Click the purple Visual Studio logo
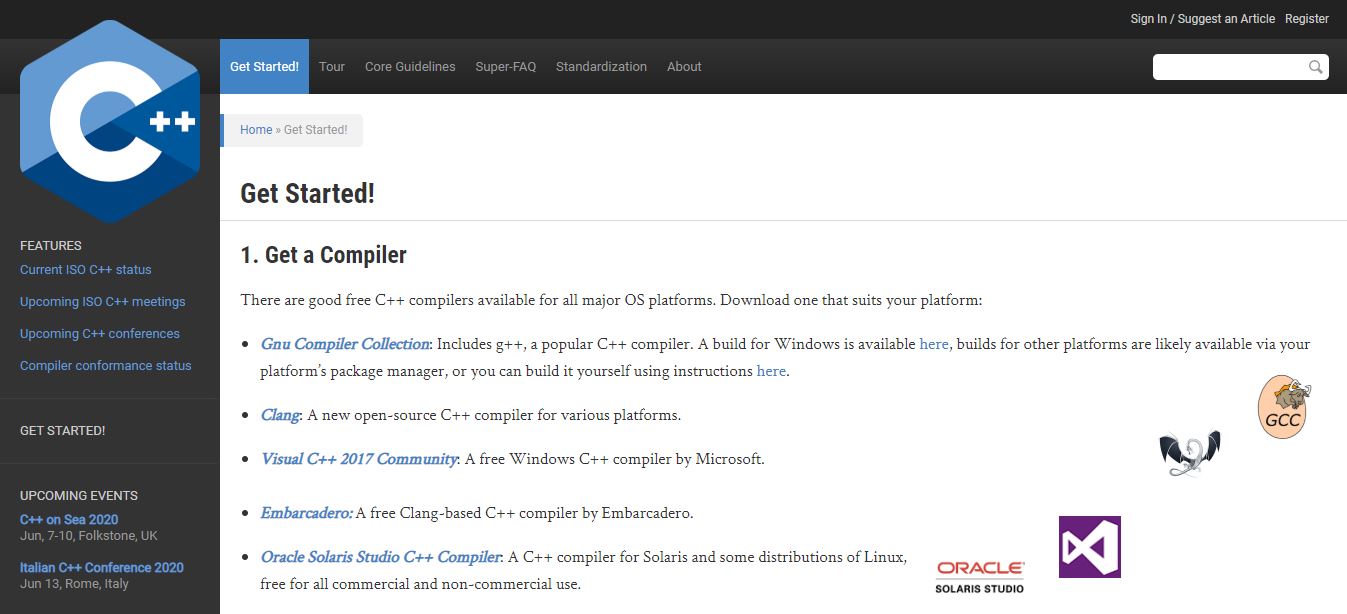Image resolution: width=1347 pixels, height=614 pixels. point(1089,547)
